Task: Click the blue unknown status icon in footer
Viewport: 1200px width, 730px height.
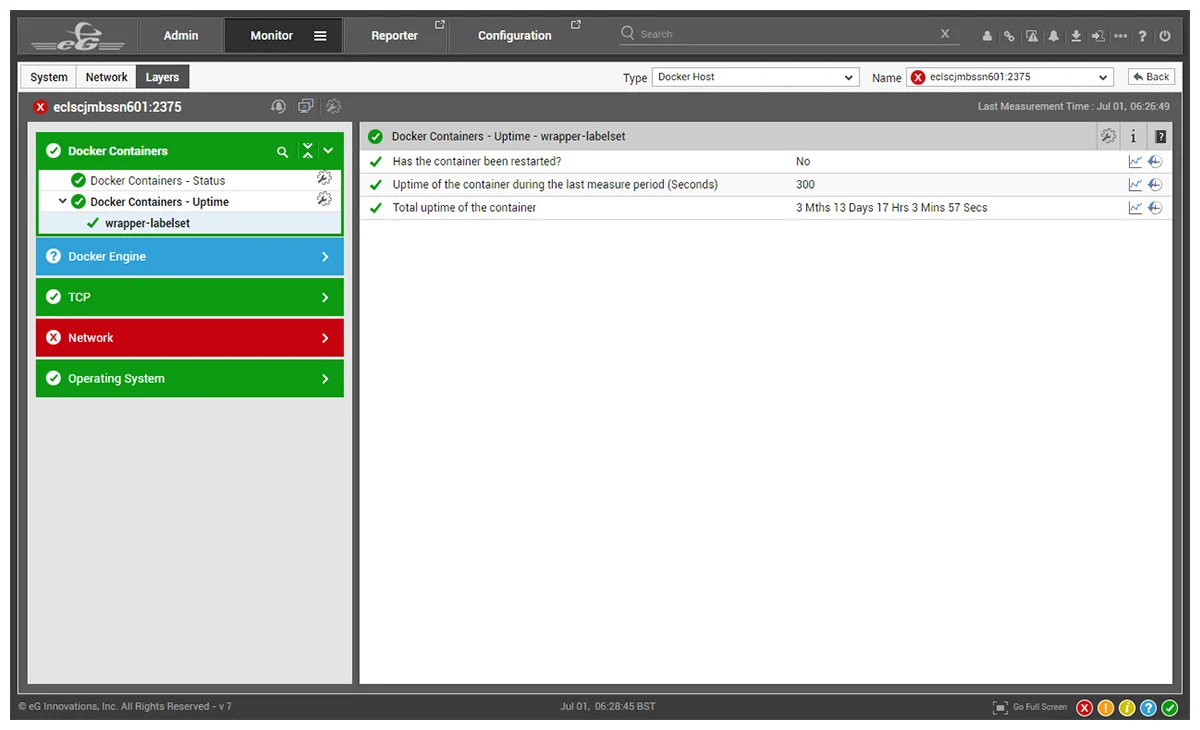Action: tap(1148, 708)
